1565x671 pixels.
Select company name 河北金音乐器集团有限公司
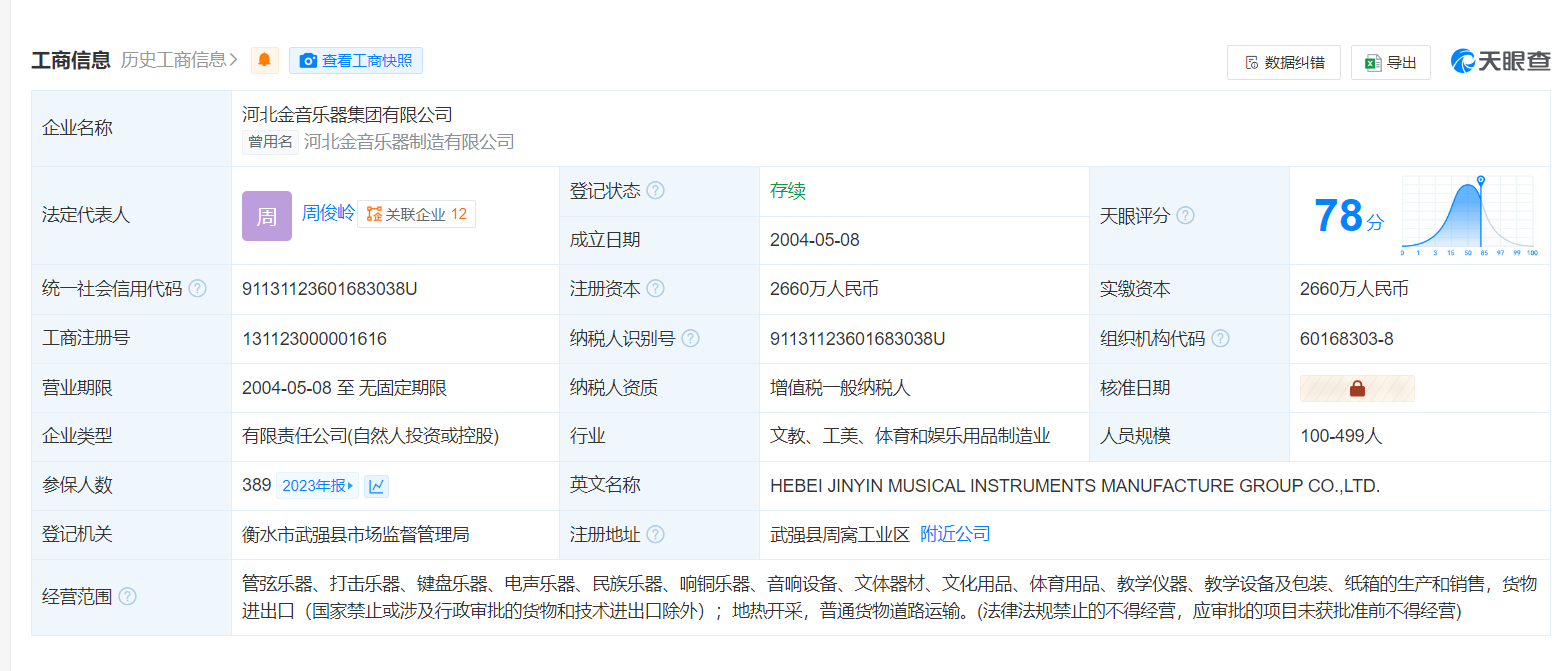347,115
